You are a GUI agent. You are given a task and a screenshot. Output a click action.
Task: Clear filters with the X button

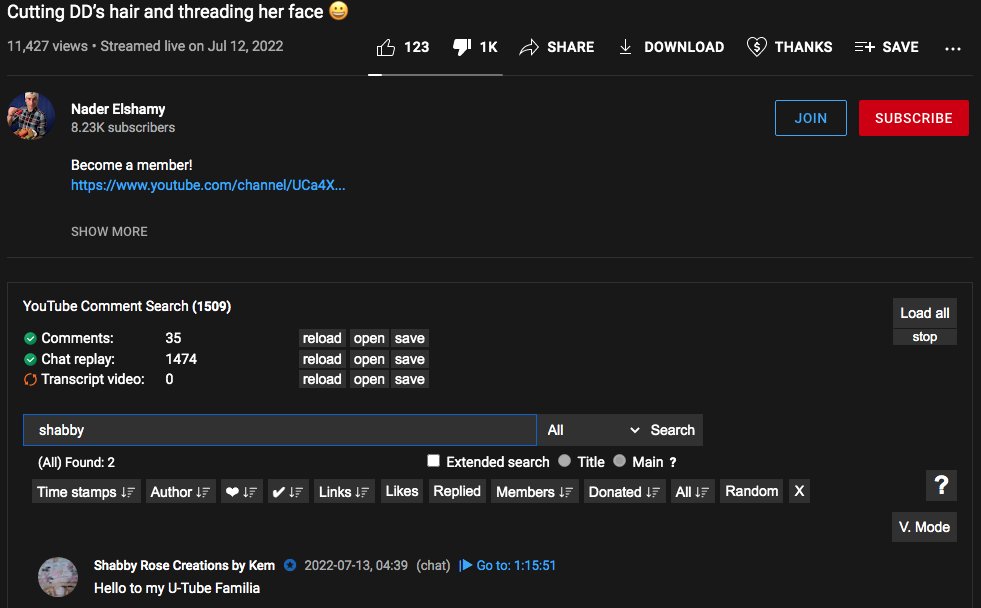coord(799,491)
